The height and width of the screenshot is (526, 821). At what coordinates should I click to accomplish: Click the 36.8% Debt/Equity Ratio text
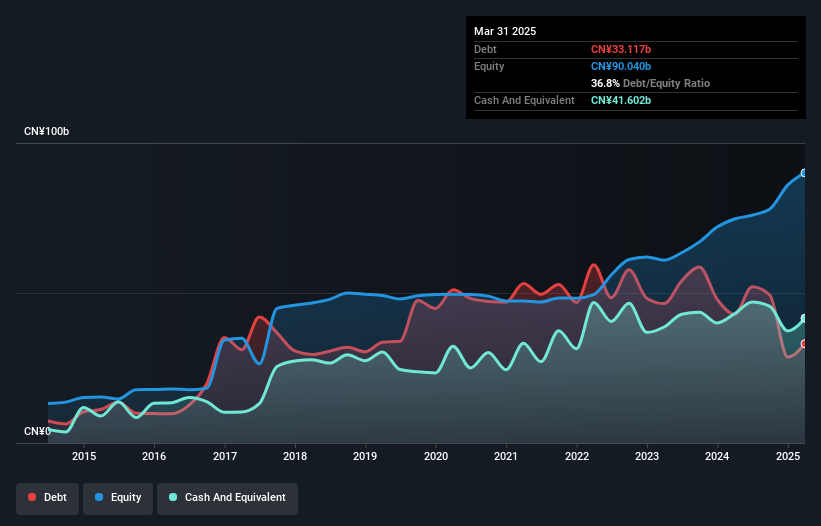(650, 83)
